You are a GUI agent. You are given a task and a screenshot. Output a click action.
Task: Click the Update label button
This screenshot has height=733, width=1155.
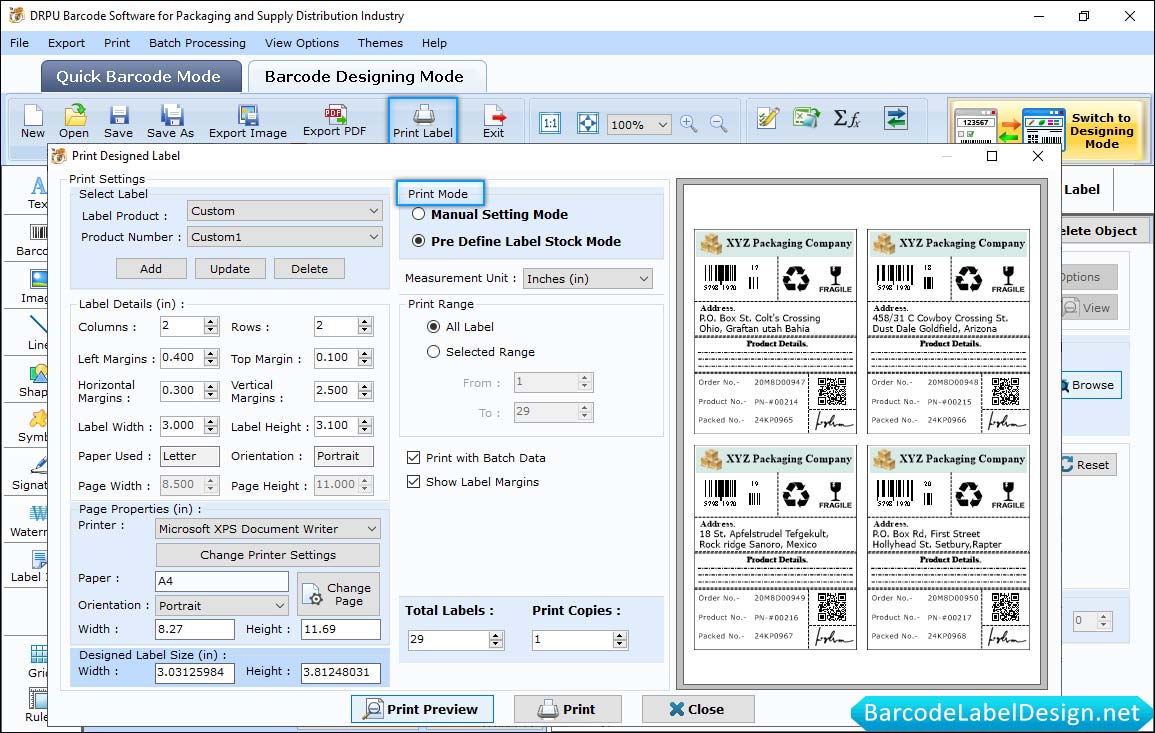230,269
